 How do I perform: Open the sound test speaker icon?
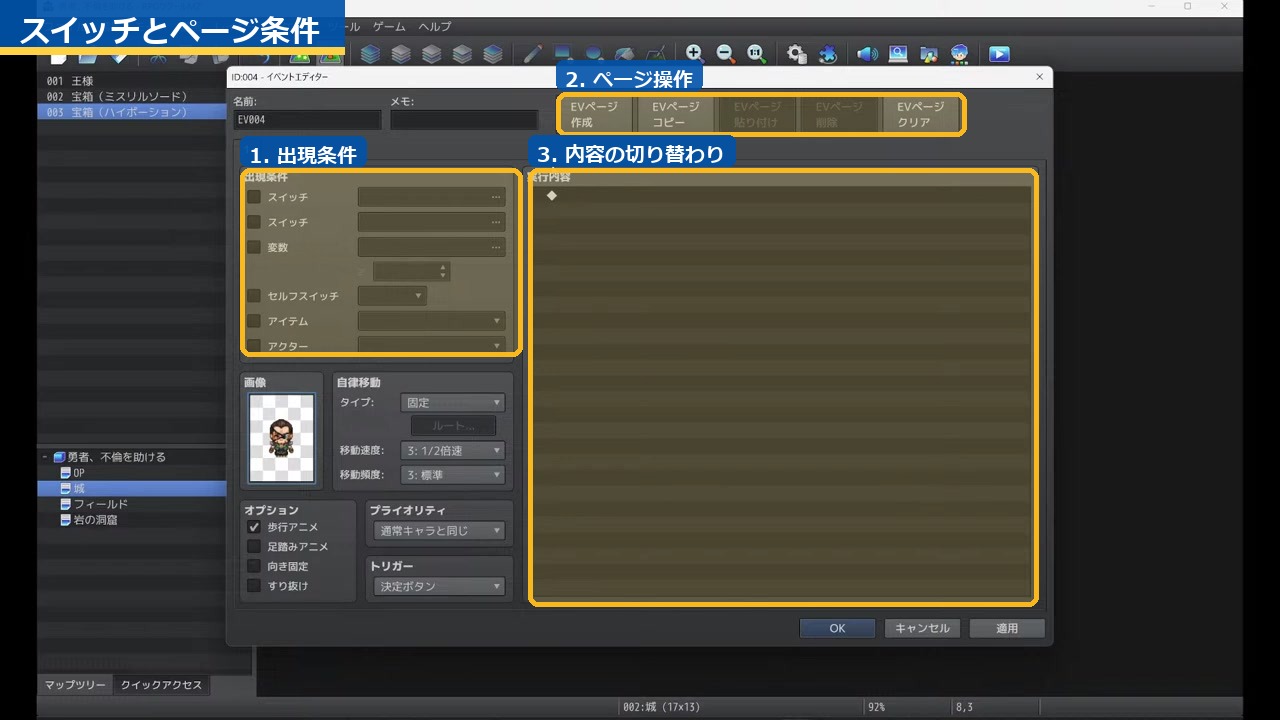click(x=867, y=54)
